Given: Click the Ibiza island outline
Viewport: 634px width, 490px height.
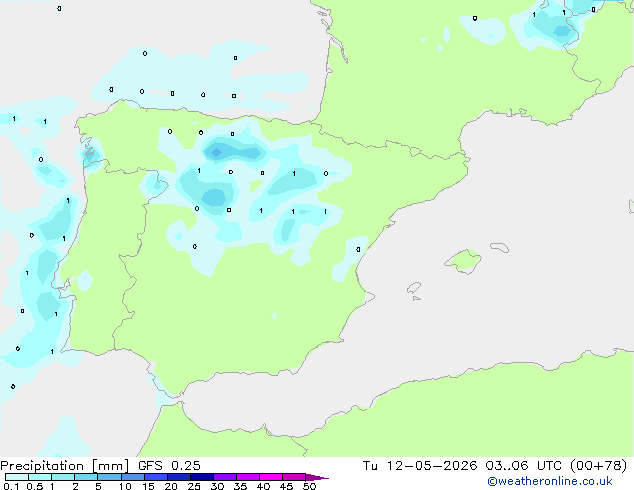Looking at the screenshot, I should point(414,288).
